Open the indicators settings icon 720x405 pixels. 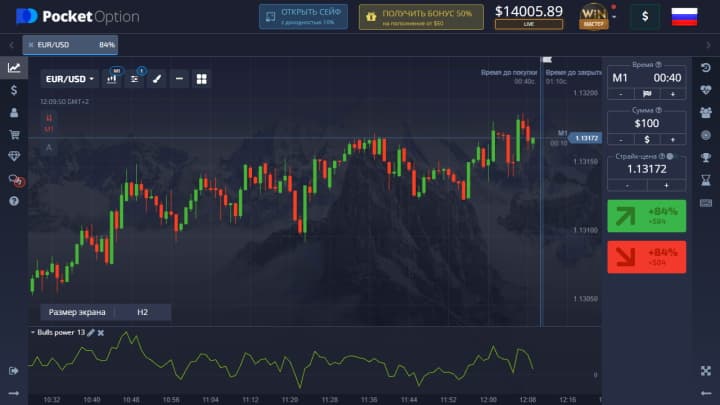(135, 78)
